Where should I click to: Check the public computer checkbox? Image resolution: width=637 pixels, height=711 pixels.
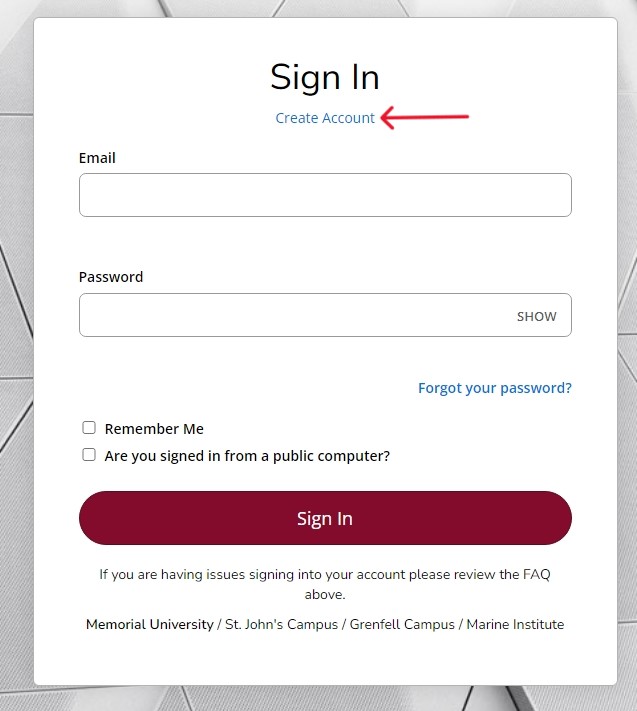click(89, 455)
